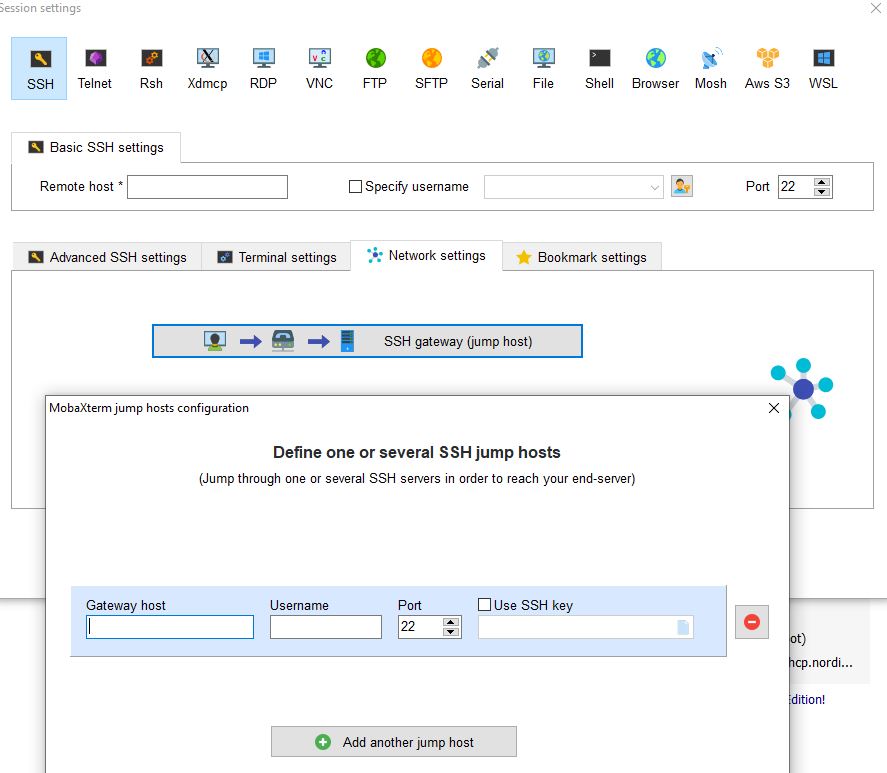Decrease the basic SSH Port number
This screenshot has height=773, width=887.
point(822,191)
